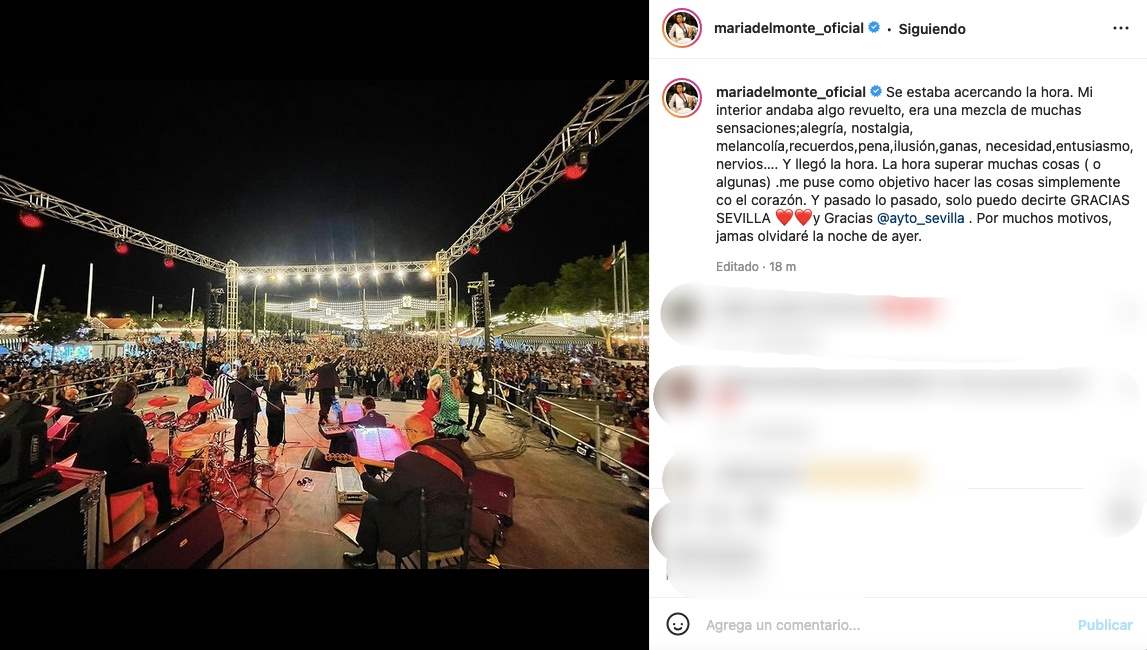Click the verified badge in the caption
The height and width of the screenshot is (650, 1147).
point(876,91)
